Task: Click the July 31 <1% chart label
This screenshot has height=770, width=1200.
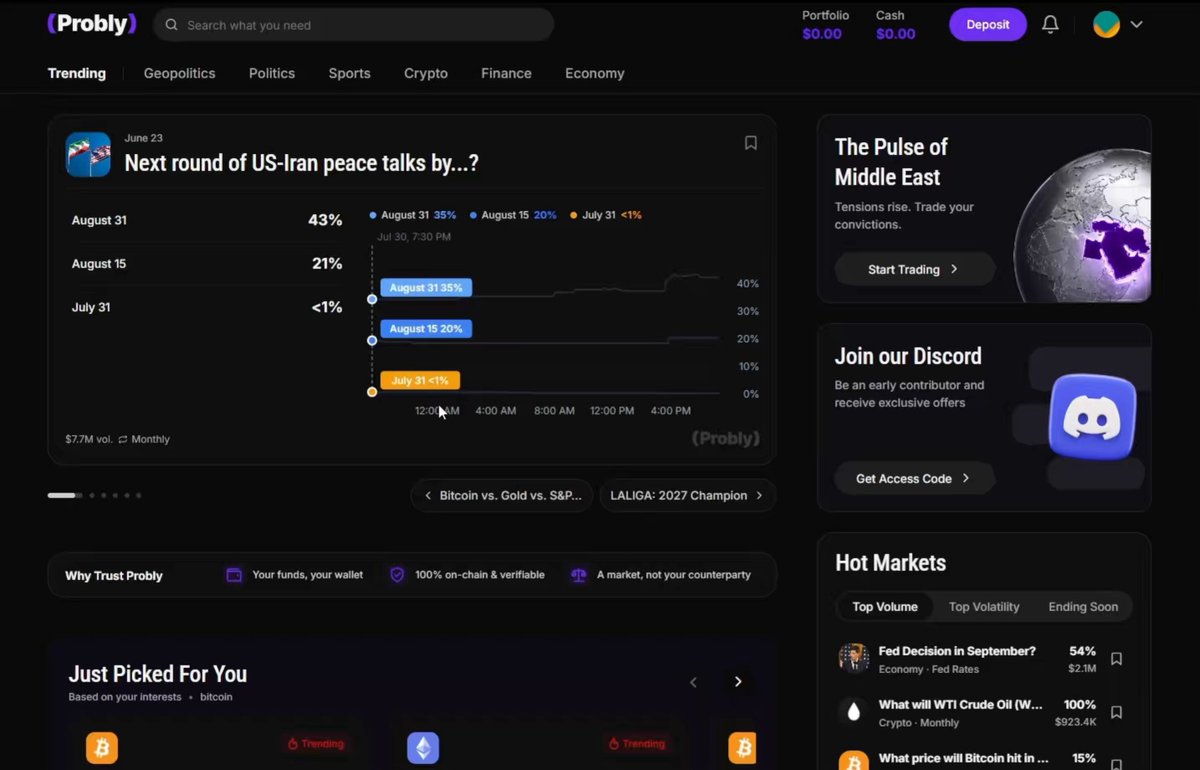Action: [x=420, y=380]
